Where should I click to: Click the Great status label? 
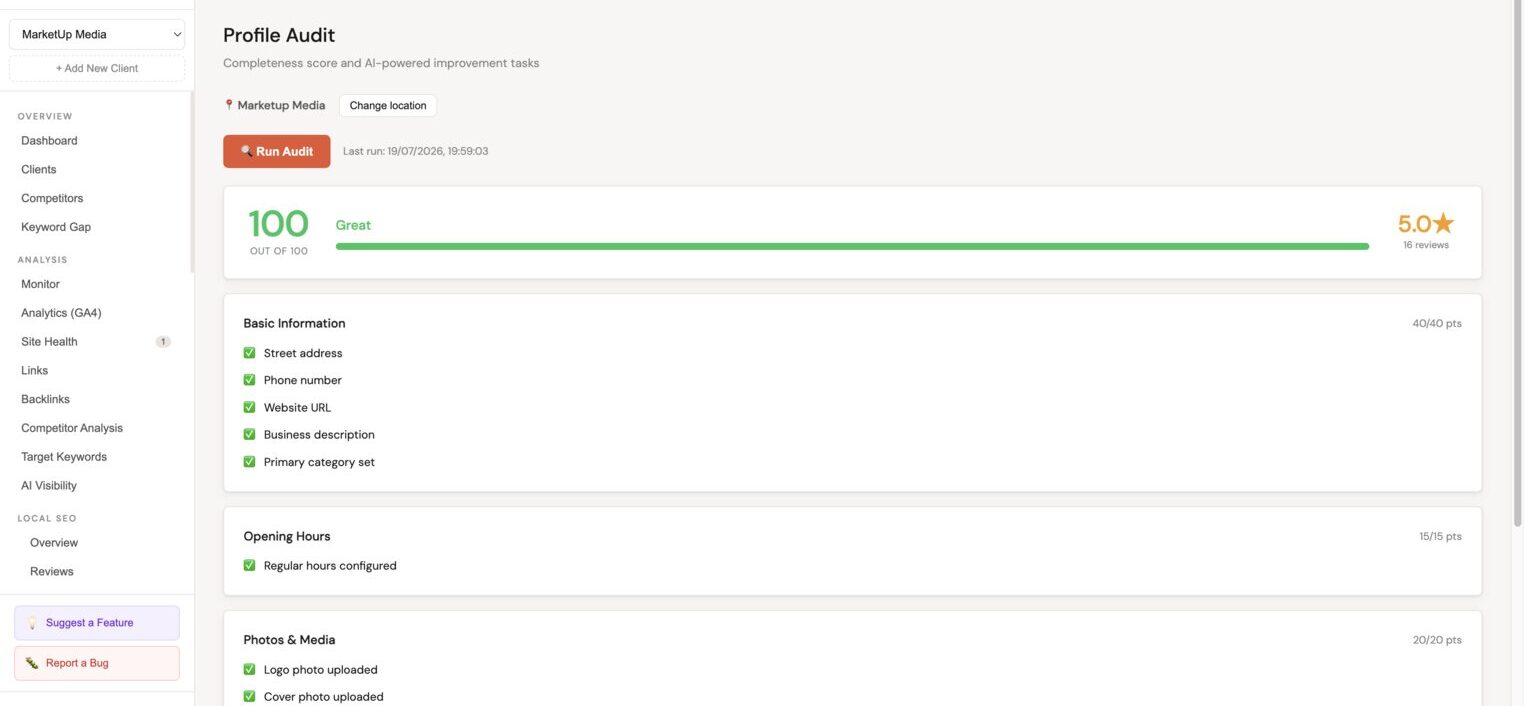(x=353, y=225)
